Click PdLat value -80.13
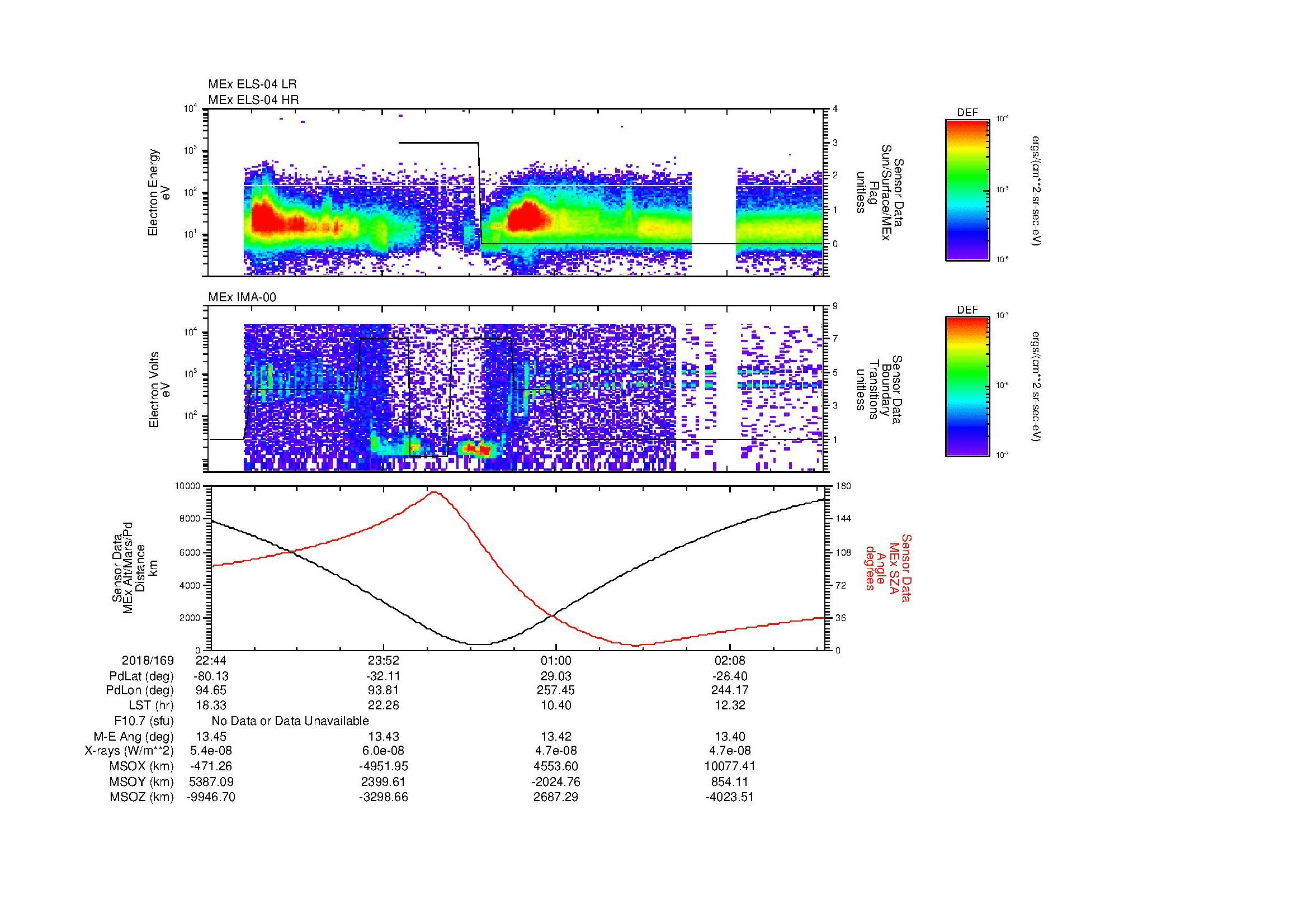This screenshot has height=924, width=1308. [211, 676]
